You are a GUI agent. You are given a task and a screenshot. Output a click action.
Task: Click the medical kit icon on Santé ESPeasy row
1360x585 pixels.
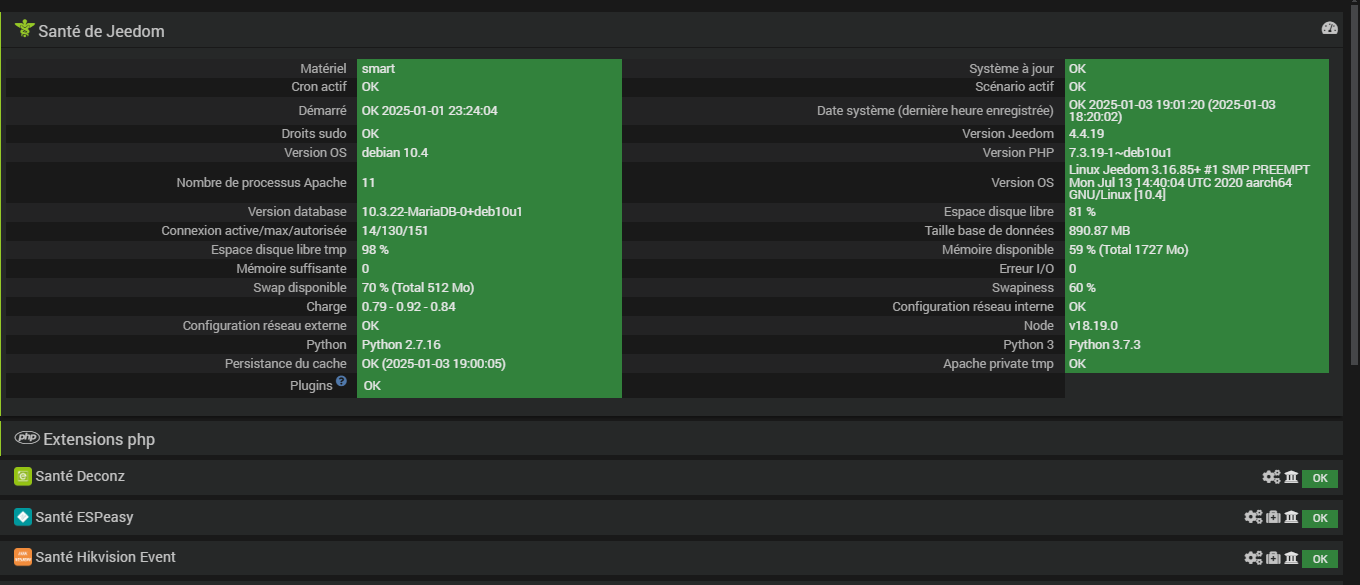point(1273,517)
